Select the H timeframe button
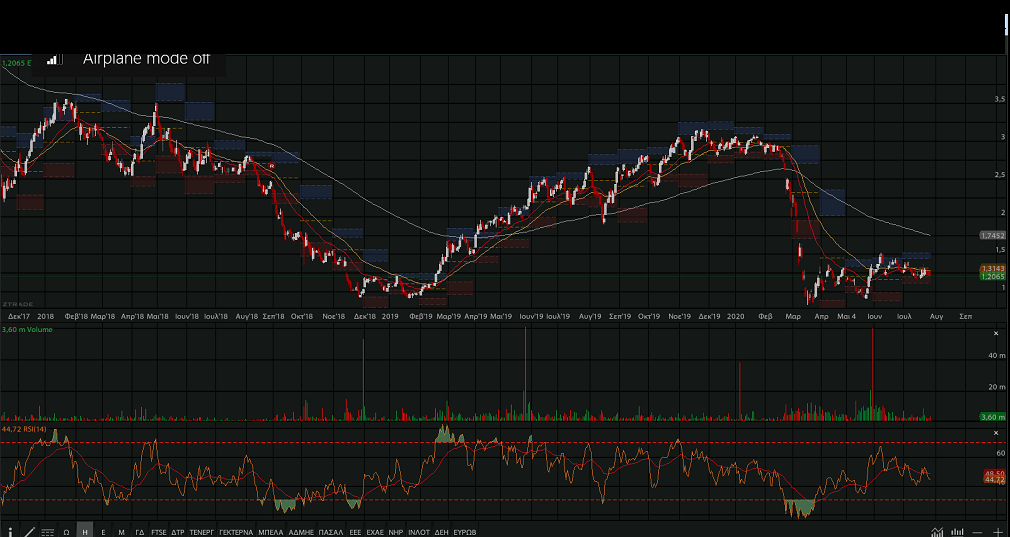 85,531
